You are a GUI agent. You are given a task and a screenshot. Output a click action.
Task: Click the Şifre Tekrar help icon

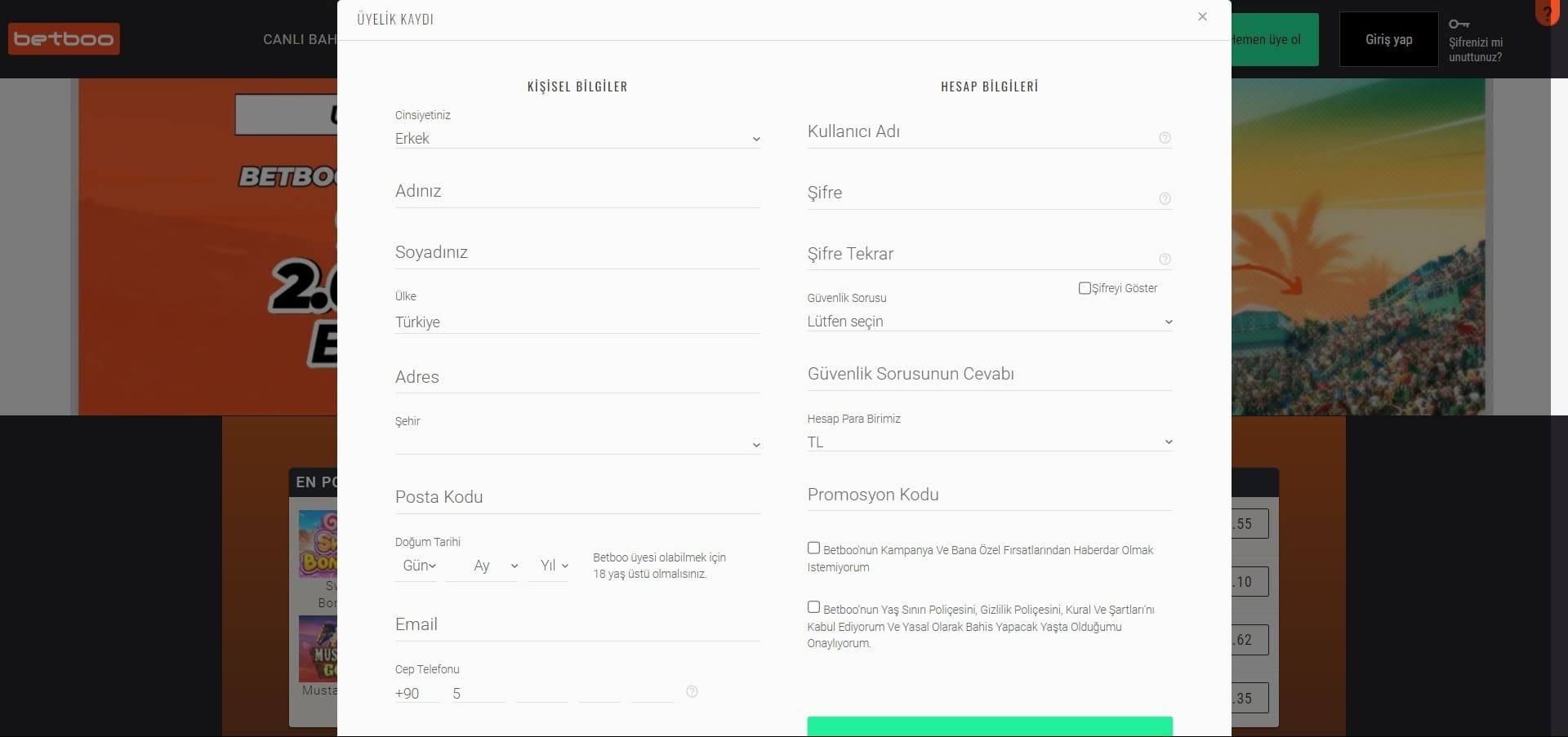[1165, 260]
